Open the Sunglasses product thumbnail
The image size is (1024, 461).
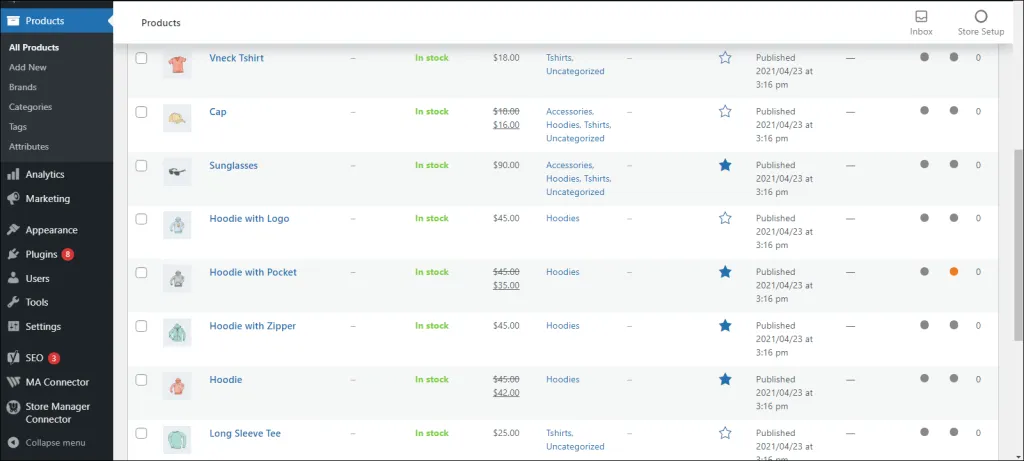[x=177, y=172]
